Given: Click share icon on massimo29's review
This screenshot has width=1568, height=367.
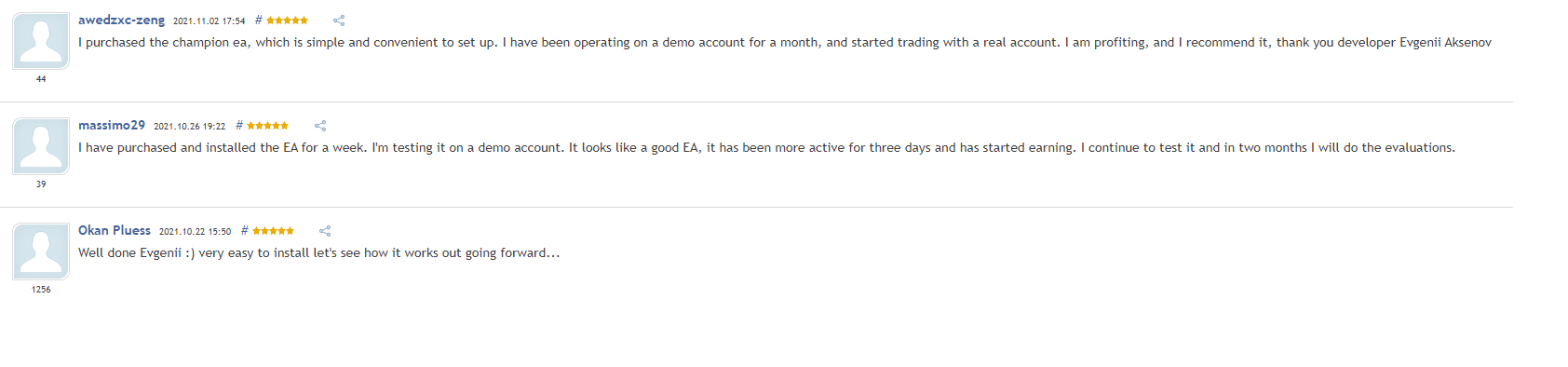Looking at the screenshot, I should 320,126.
